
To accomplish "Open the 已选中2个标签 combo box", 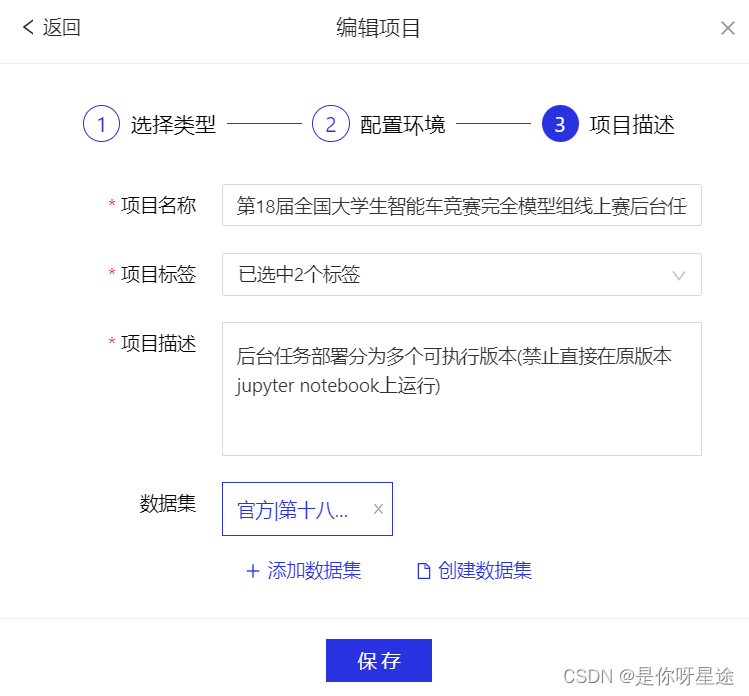I will pyautogui.click(x=461, y=275).
